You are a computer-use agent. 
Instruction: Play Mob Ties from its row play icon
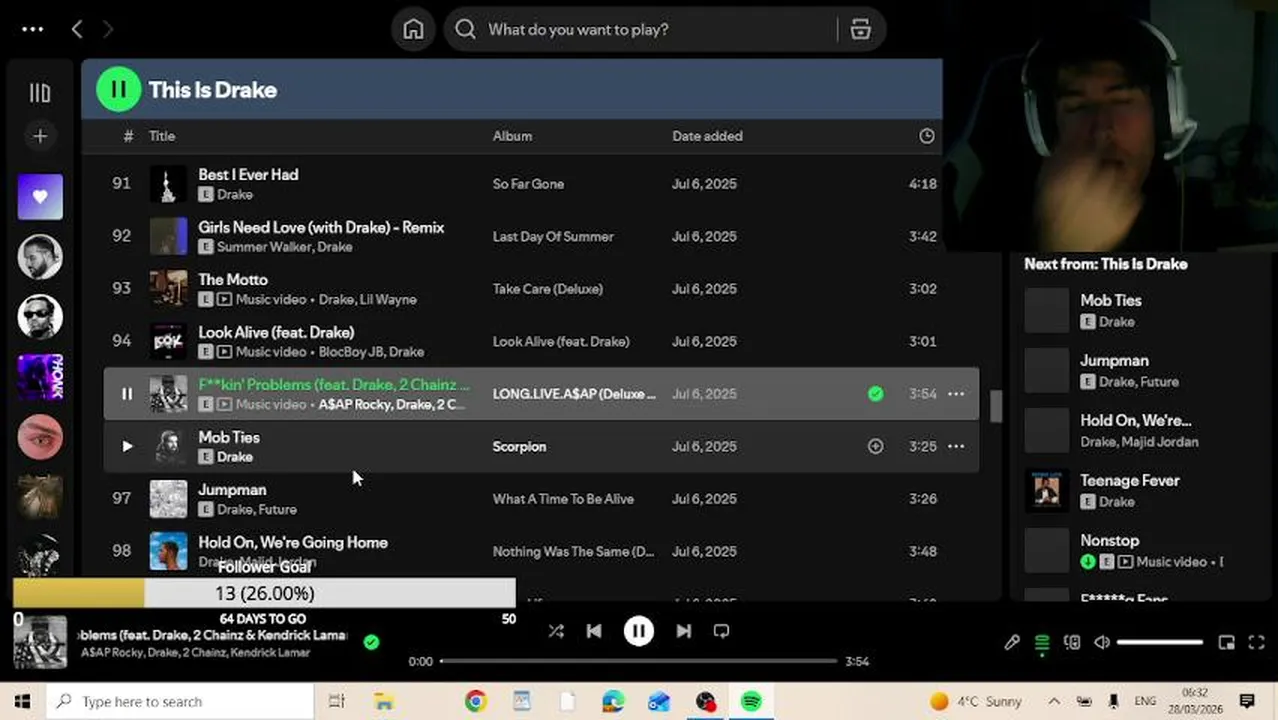point(127,446)
